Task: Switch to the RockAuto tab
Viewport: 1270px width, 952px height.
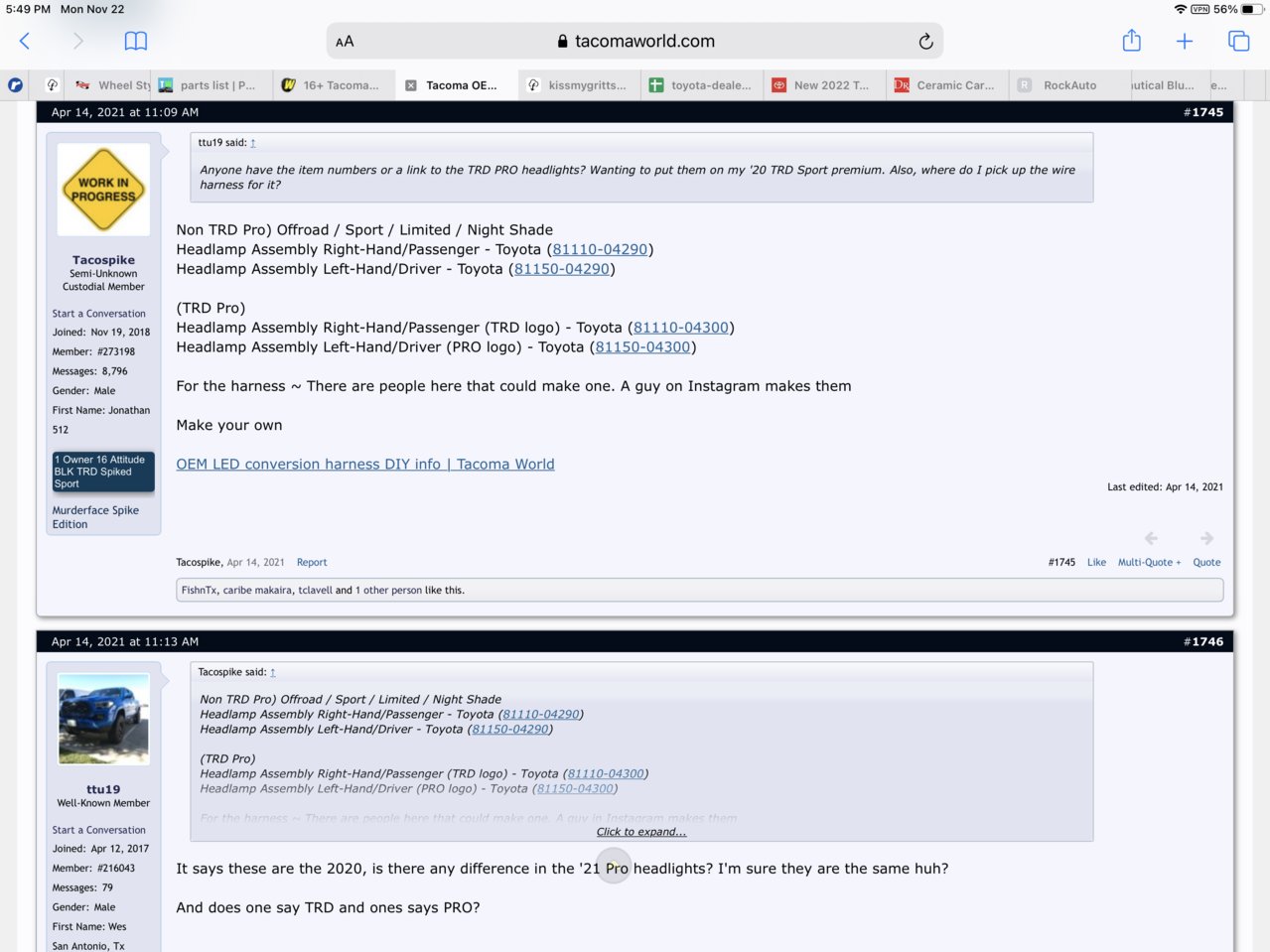Action: tap(1069, 85)
